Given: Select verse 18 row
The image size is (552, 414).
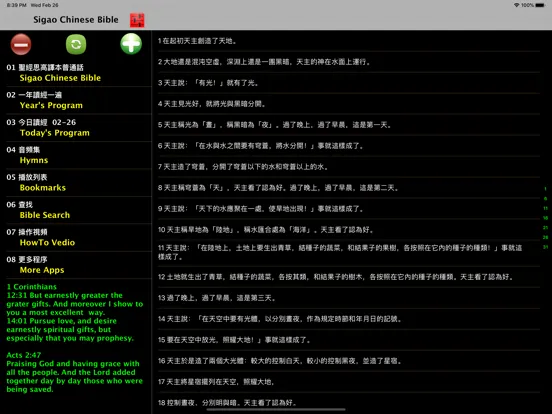Looking at the screenshot, I should (x=349, y=403).
